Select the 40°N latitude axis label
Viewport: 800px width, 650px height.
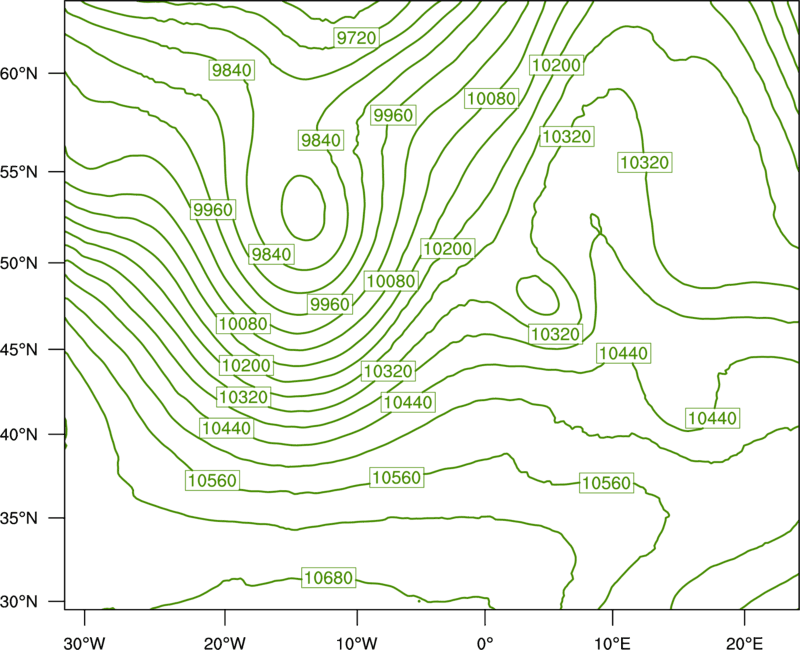19,435
